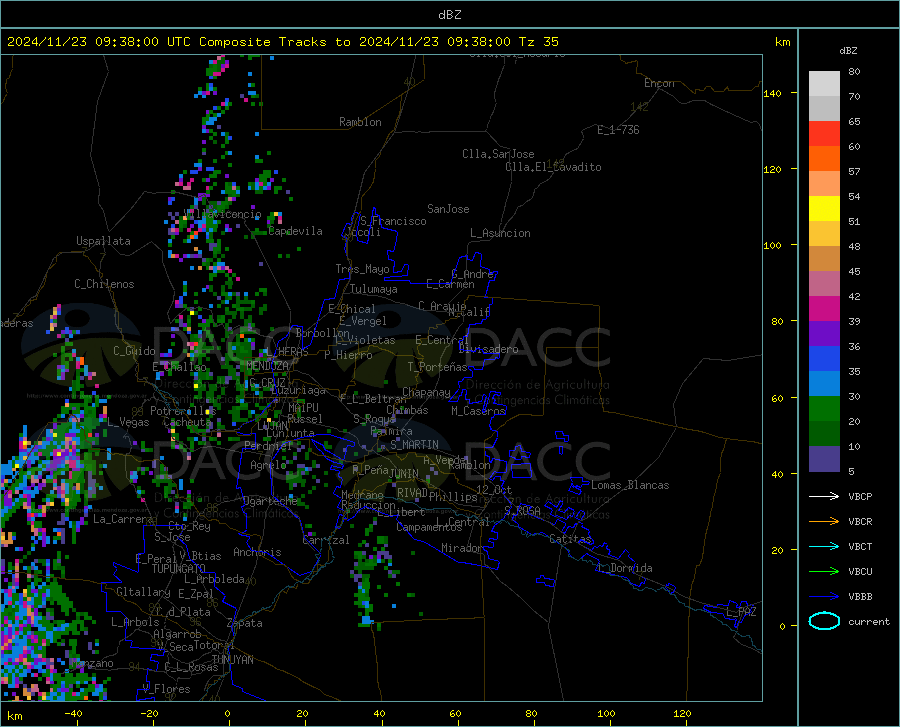Screen dimensions: 900x727
Task: Click the TUPUNGATO map label
Action: [179, 569]
